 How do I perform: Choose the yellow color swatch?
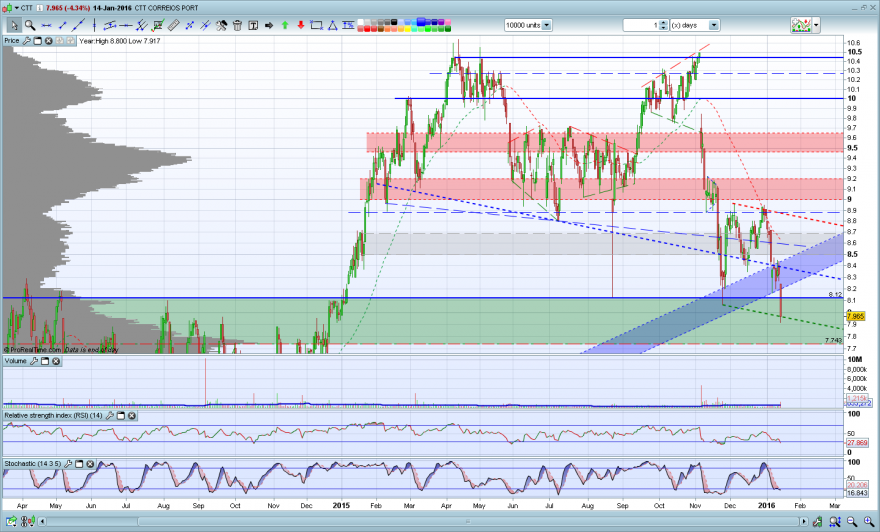pyautogui.click(x=405, y=29)
